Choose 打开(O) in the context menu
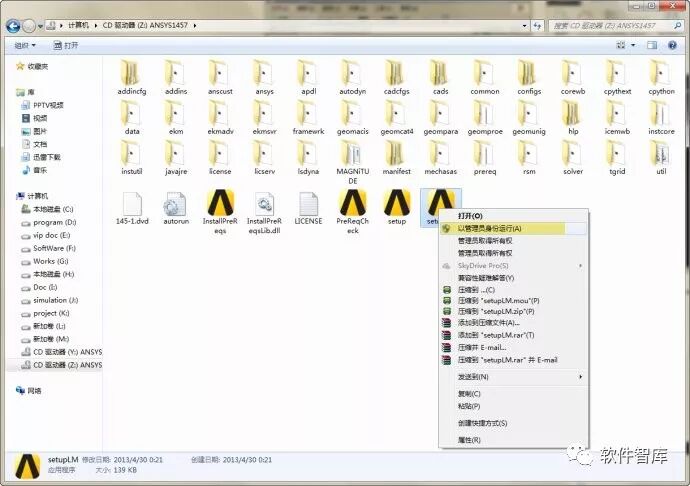 (x=513, y=216)
